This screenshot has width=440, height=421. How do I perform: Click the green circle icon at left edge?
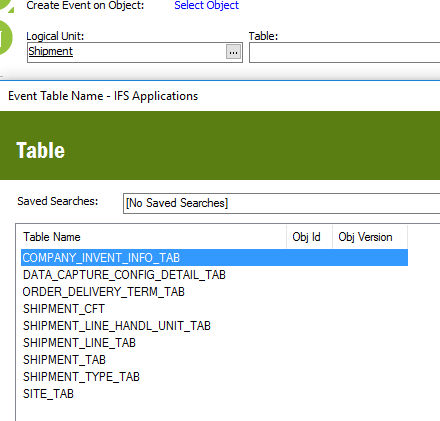tap(5, 37)
